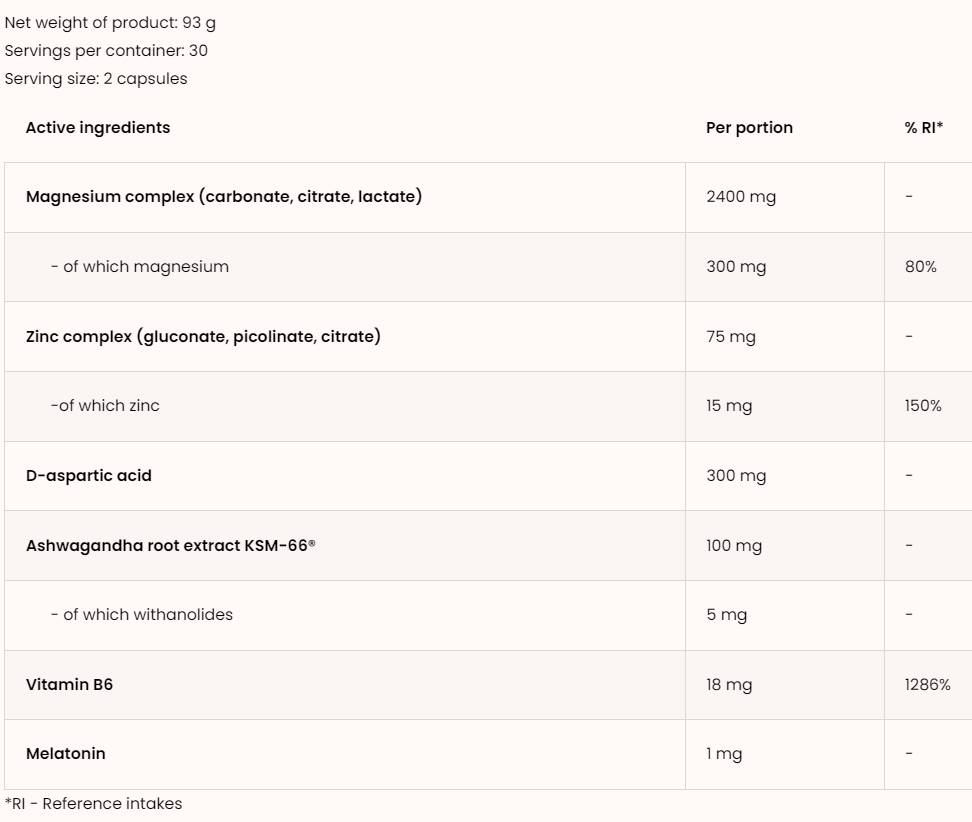This screenshot has width=972, height=822.
Task: Click the 1 mg melatonin amount
Action: click(x=724, y=753)
